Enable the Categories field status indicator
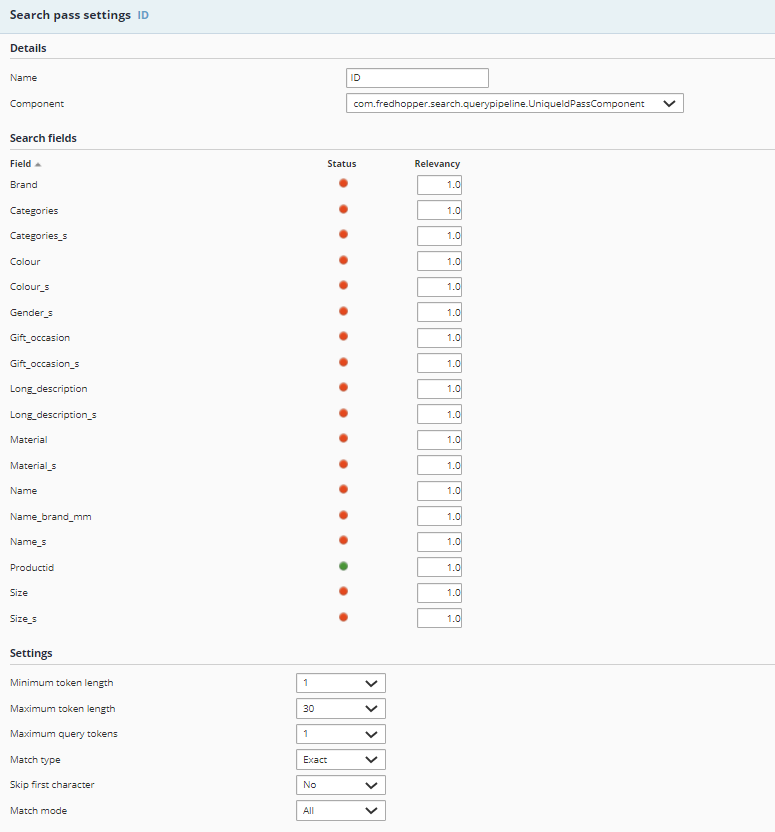The width and height of the screenshot is (775, 832). (x=343, y=209)
